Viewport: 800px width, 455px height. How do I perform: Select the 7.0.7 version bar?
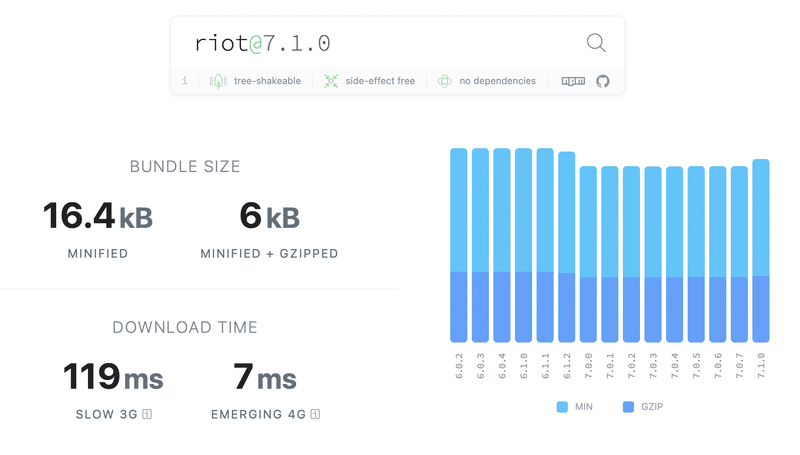click(x=739, y=254)
